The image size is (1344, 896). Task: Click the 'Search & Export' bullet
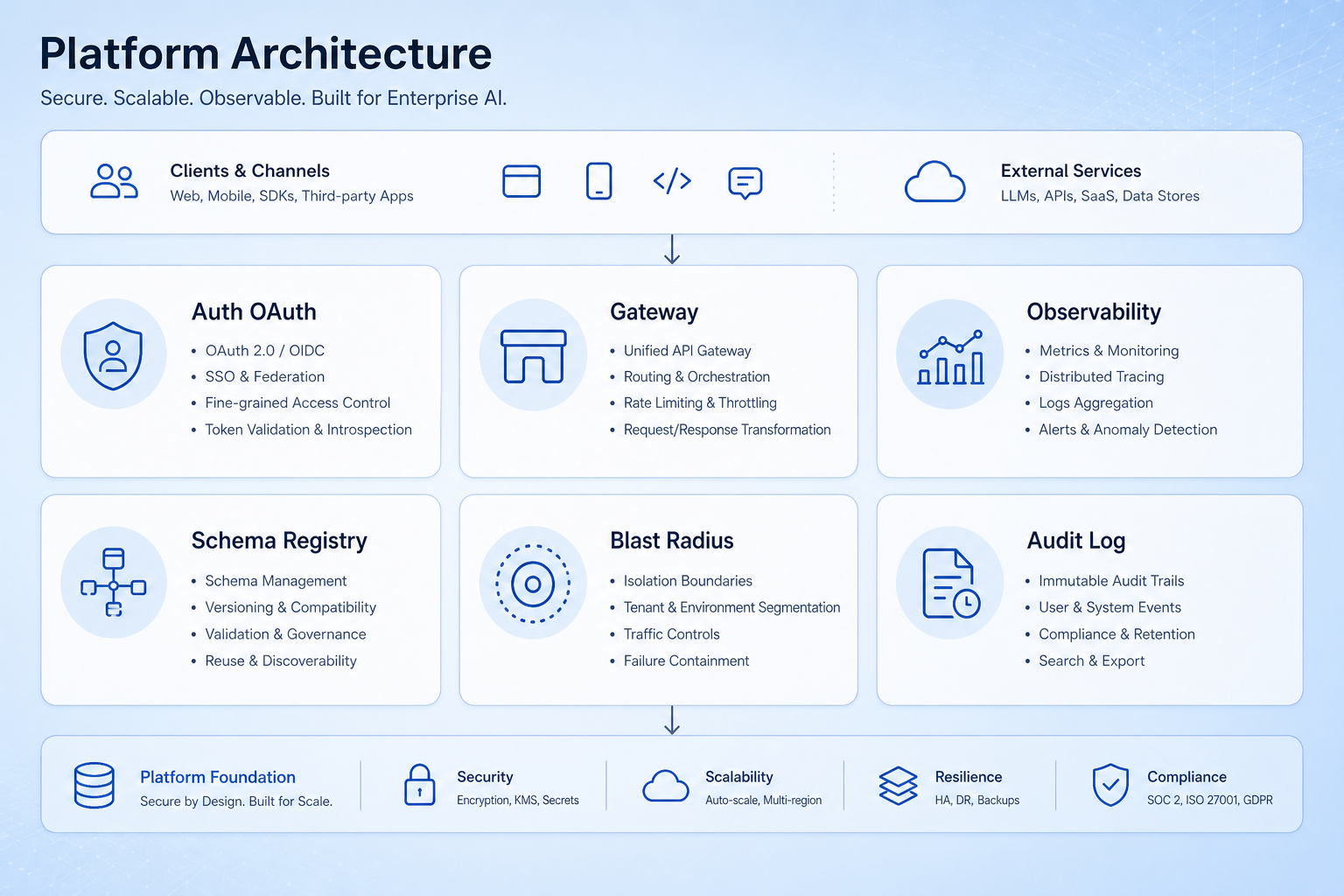(x=1091, y=661)
